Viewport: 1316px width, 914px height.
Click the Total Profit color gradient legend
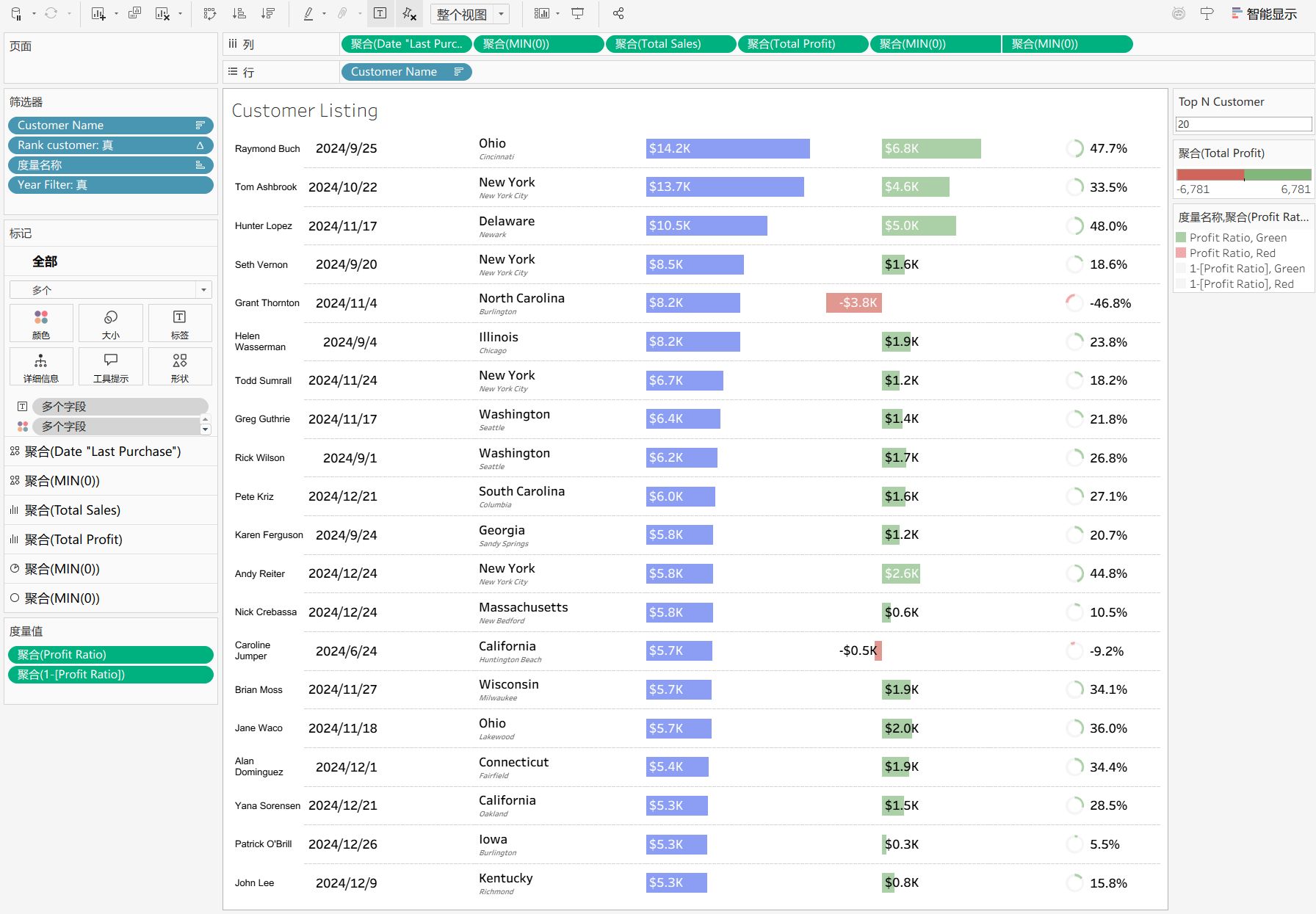click(1243, 175)
